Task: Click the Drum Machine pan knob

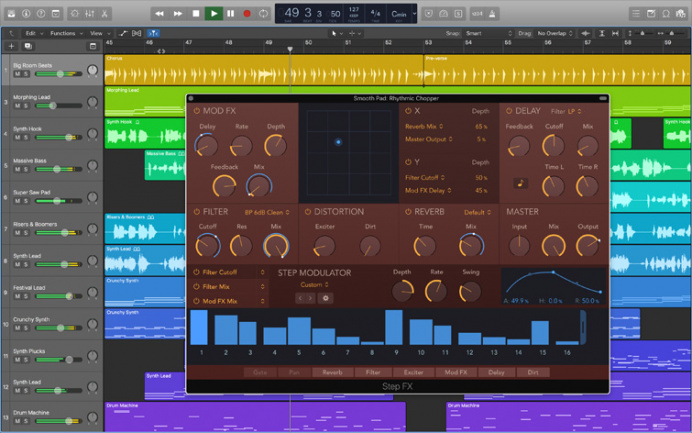Action: click(x=92, y=417)
